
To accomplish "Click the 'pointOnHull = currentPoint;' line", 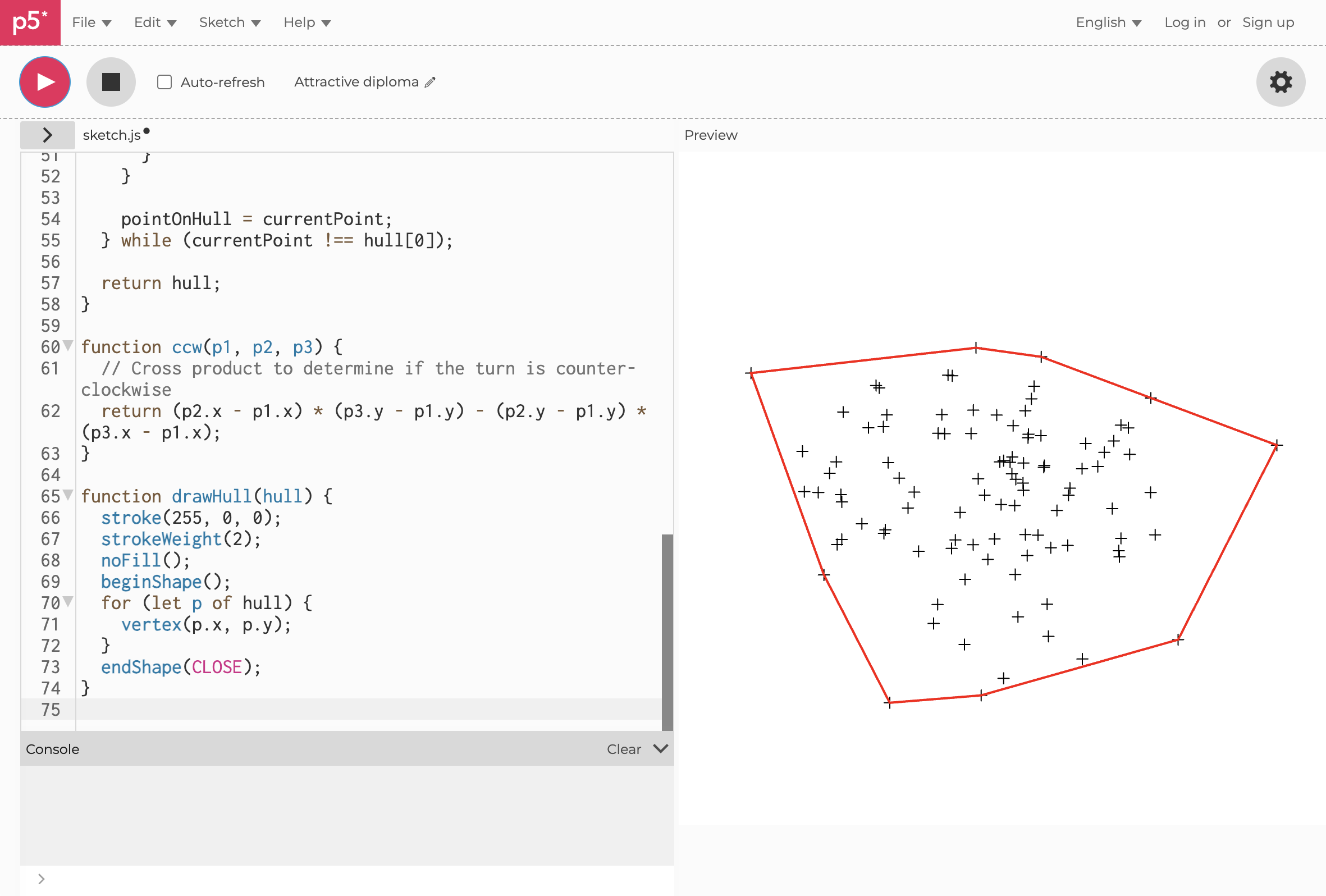I will tap(257, 219).
